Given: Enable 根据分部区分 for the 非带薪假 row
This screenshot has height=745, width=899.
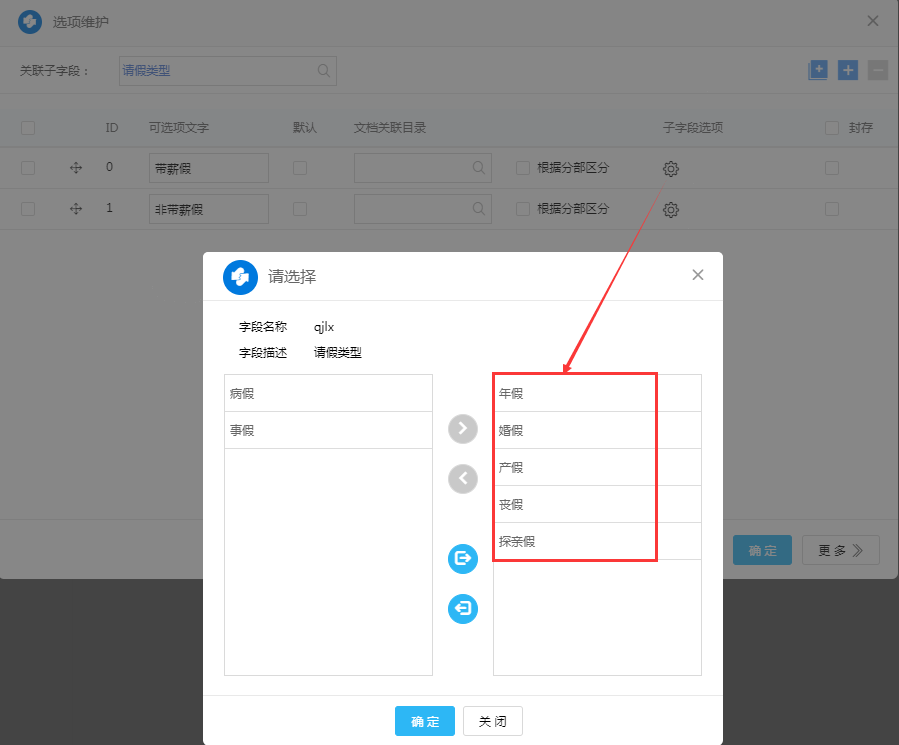Looking at the screenshot, I should 523,209.
